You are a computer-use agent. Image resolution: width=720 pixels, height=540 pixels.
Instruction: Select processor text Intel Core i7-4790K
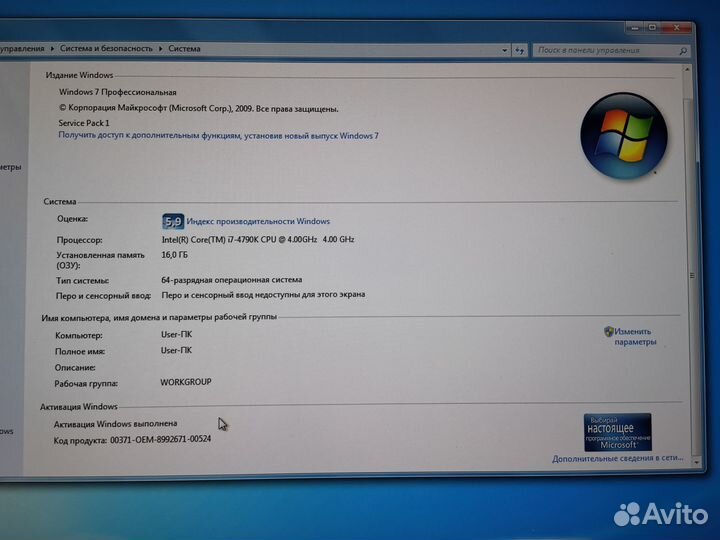click(258, 239)
